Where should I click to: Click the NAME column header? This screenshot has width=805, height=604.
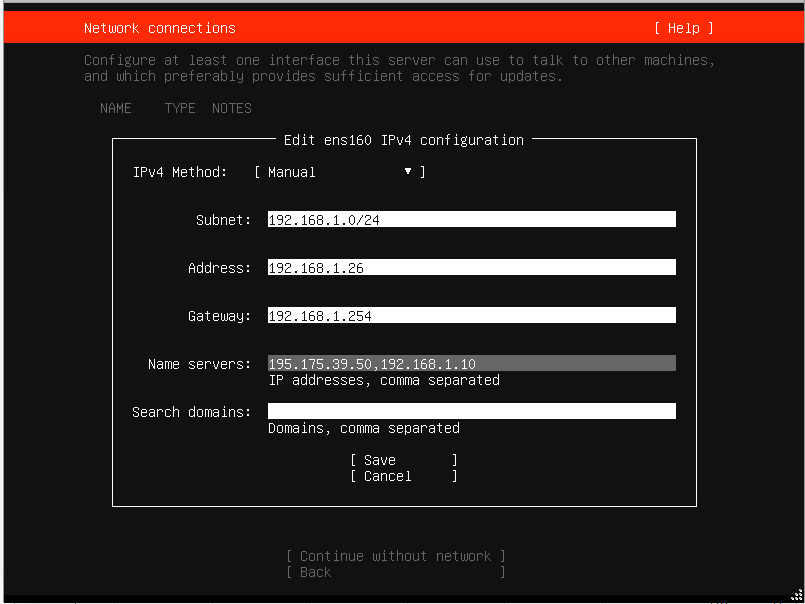[x=116, y=108]
